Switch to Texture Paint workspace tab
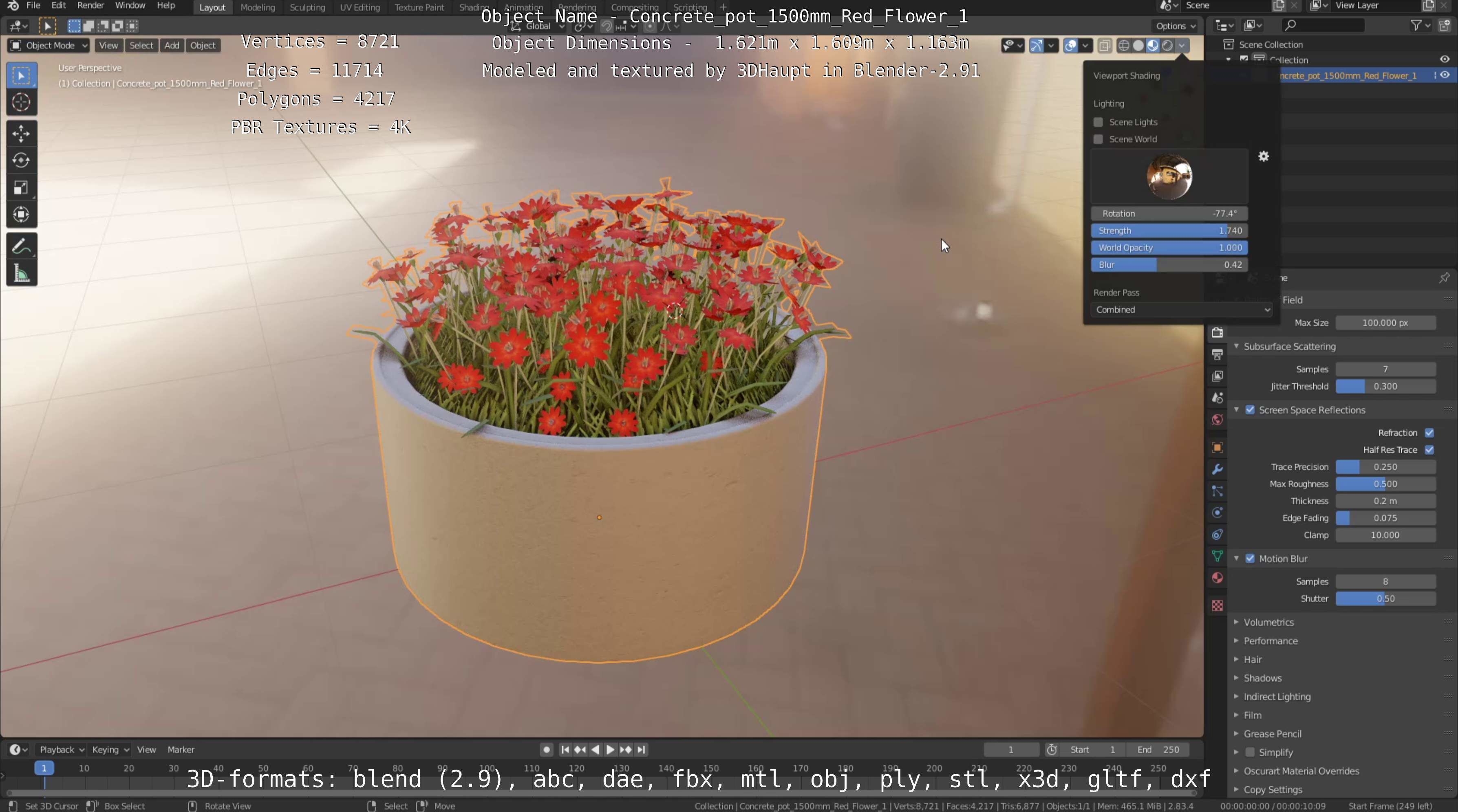 419,7
